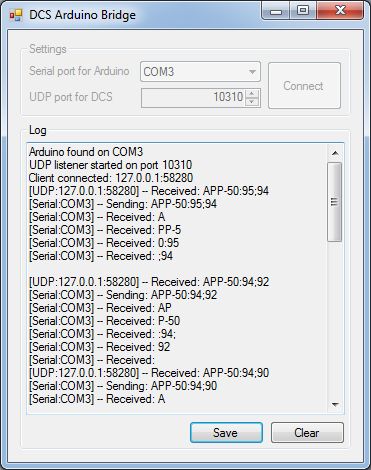
Task: Click the 'Arduino found on COM3' log line
Action: [86, 152]
